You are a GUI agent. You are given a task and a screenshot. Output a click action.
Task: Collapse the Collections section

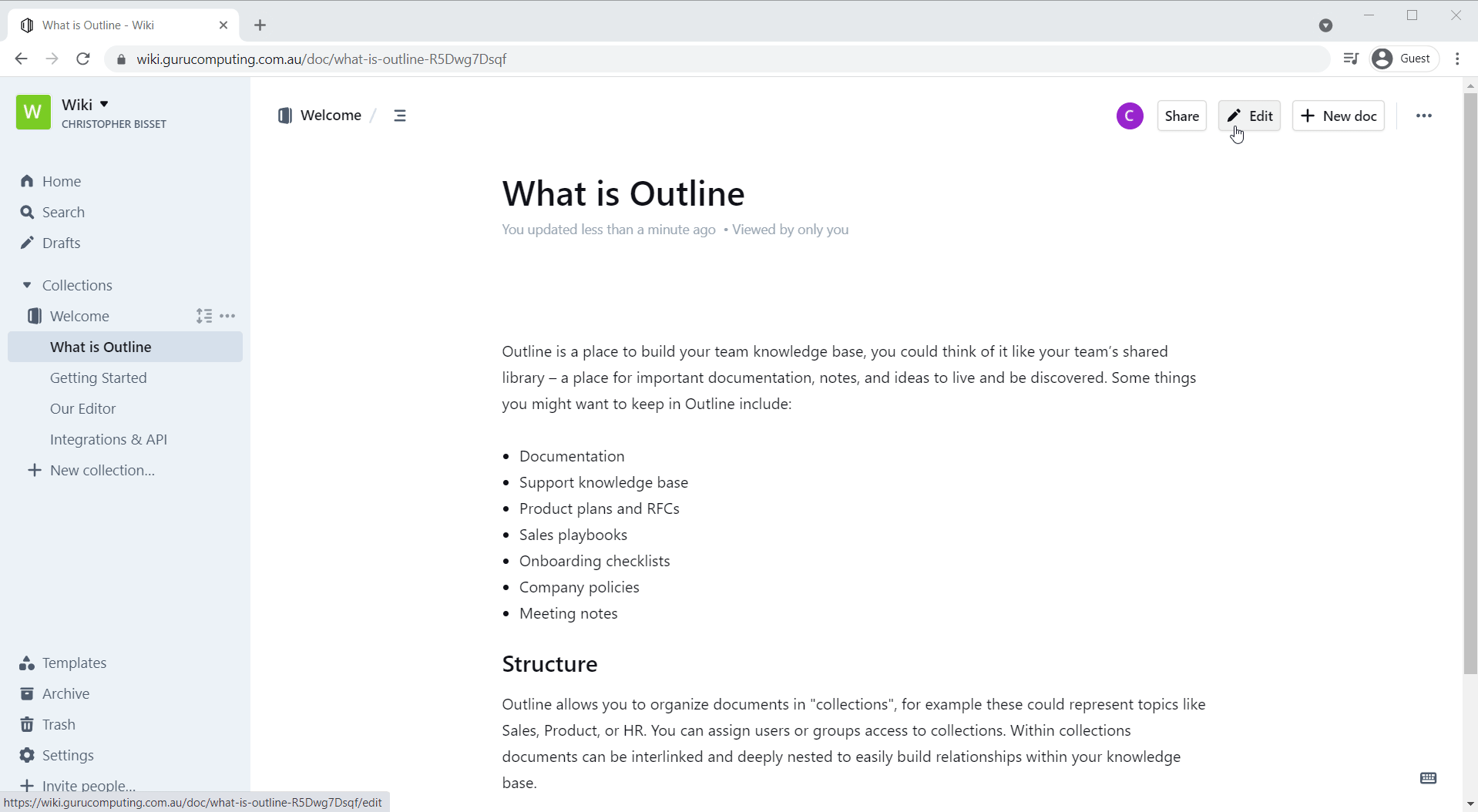(x=27, y=285)
